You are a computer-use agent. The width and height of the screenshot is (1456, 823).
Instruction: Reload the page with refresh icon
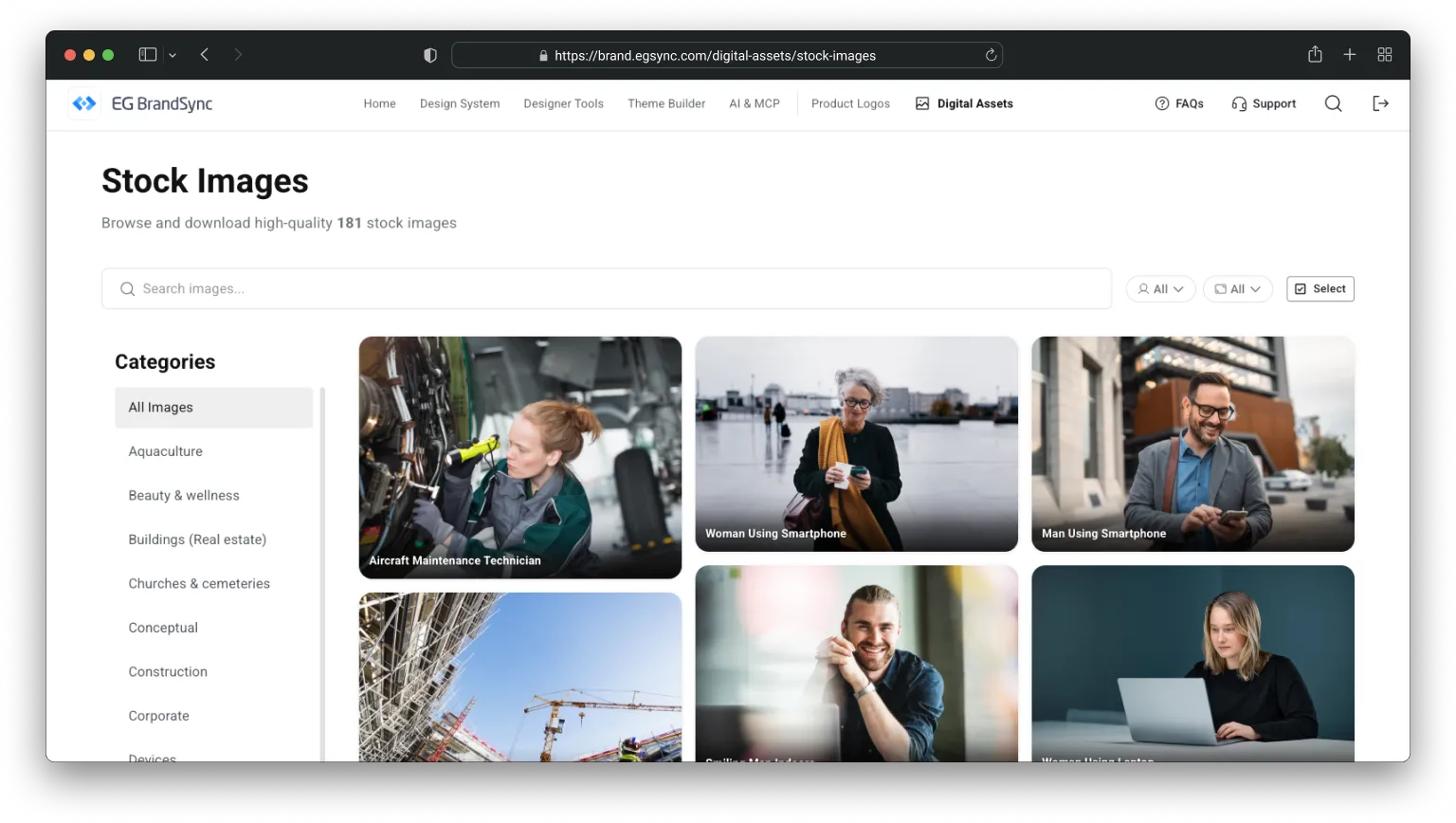point(991,55)
